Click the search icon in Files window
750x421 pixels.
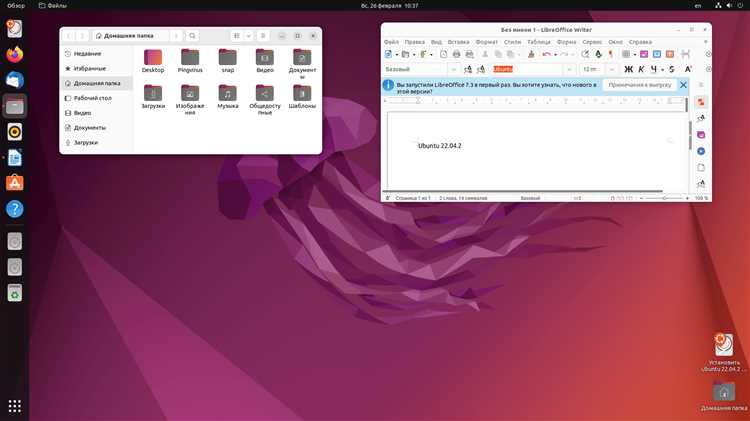192,36
